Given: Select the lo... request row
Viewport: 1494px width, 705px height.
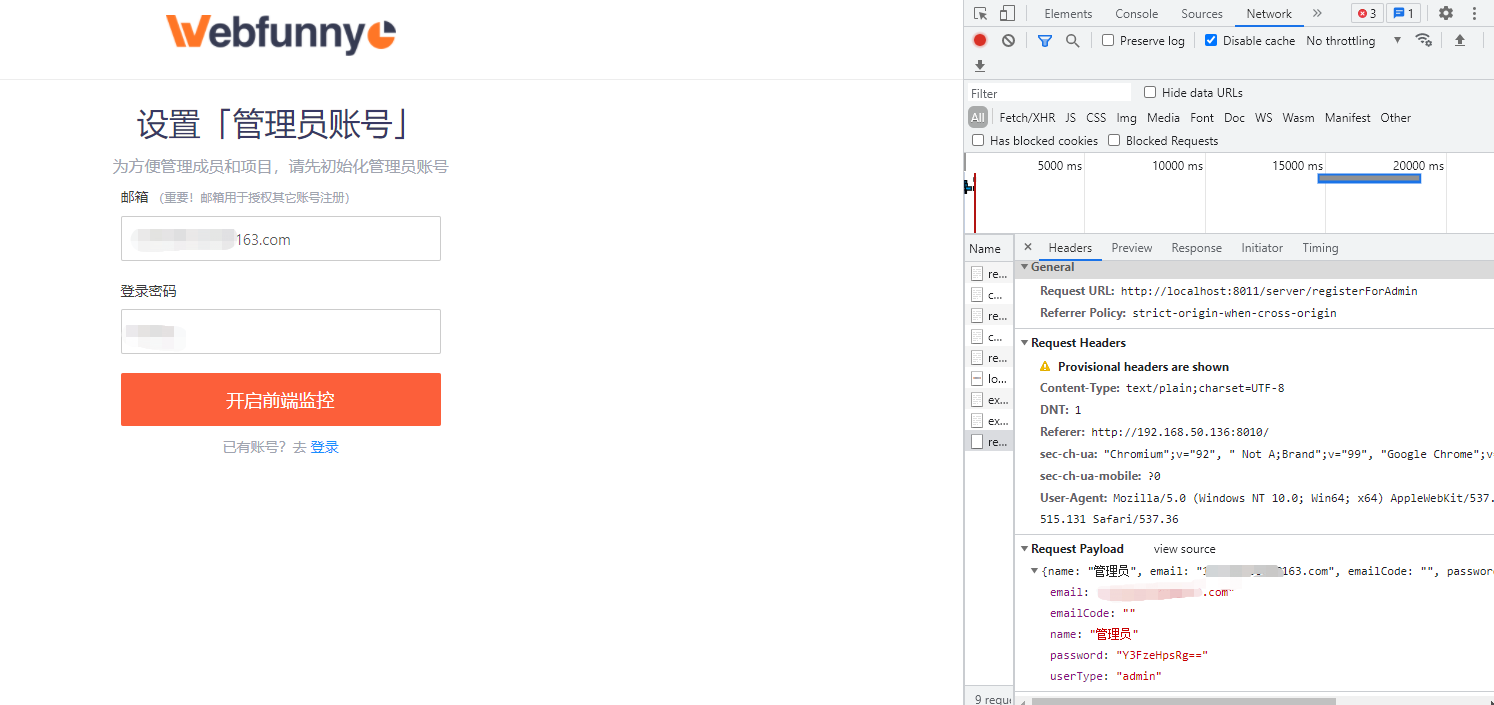Looking at the screenshot, I should pos(989,379).
